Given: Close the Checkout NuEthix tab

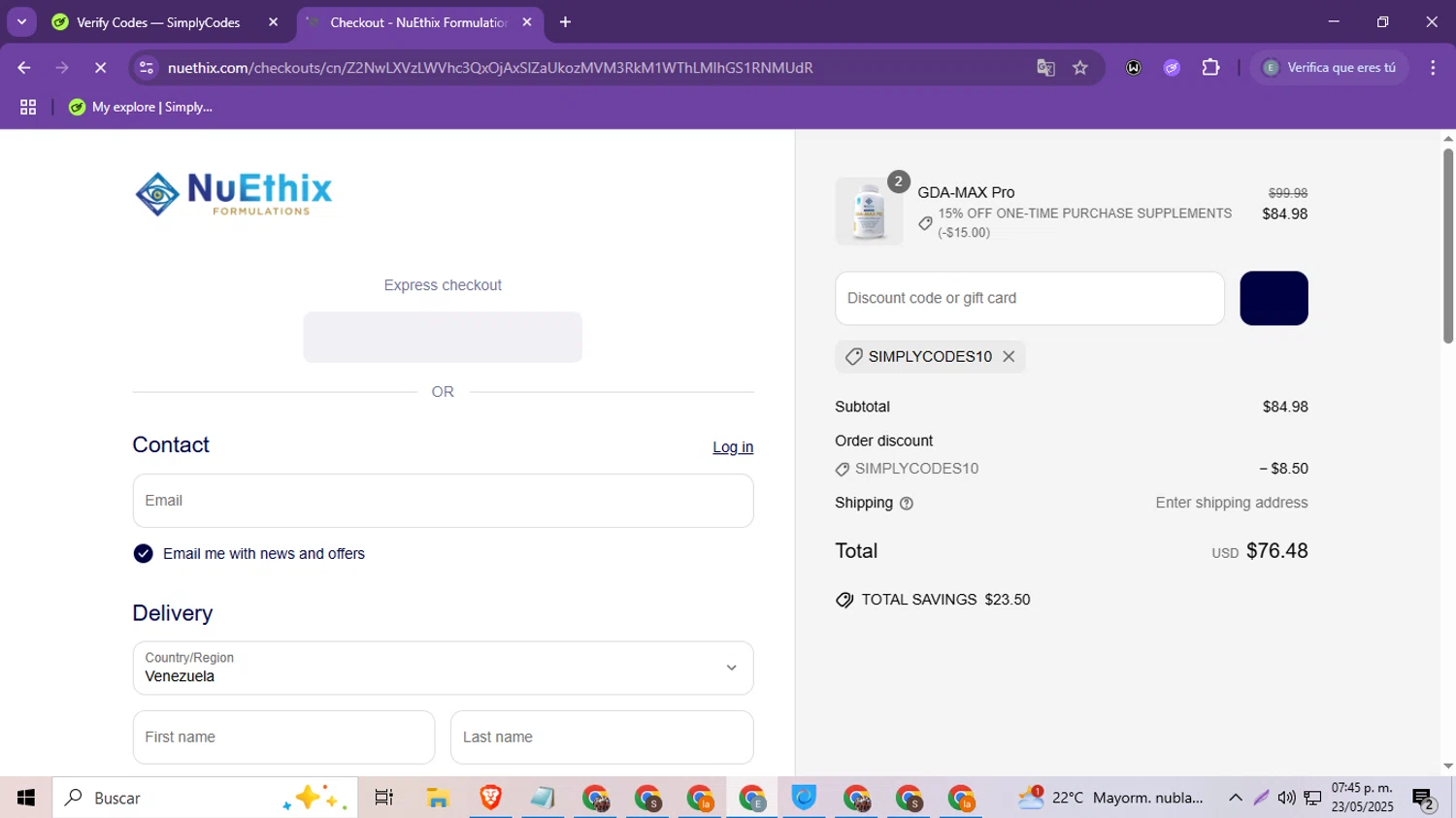Looking at the screenshot, I should (x=527, y=22).
